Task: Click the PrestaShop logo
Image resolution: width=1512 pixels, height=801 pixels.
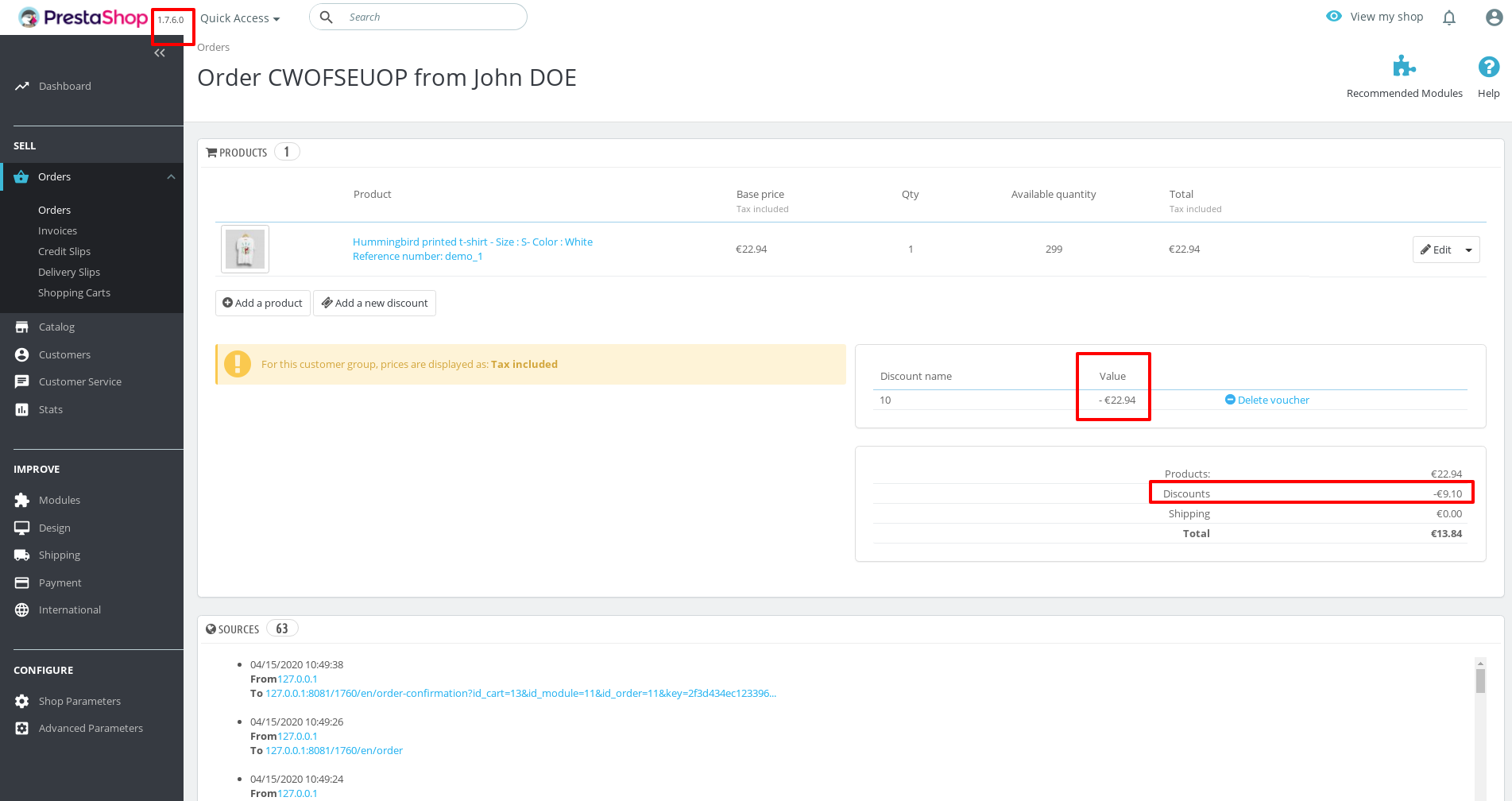Action: pos(83,17)
